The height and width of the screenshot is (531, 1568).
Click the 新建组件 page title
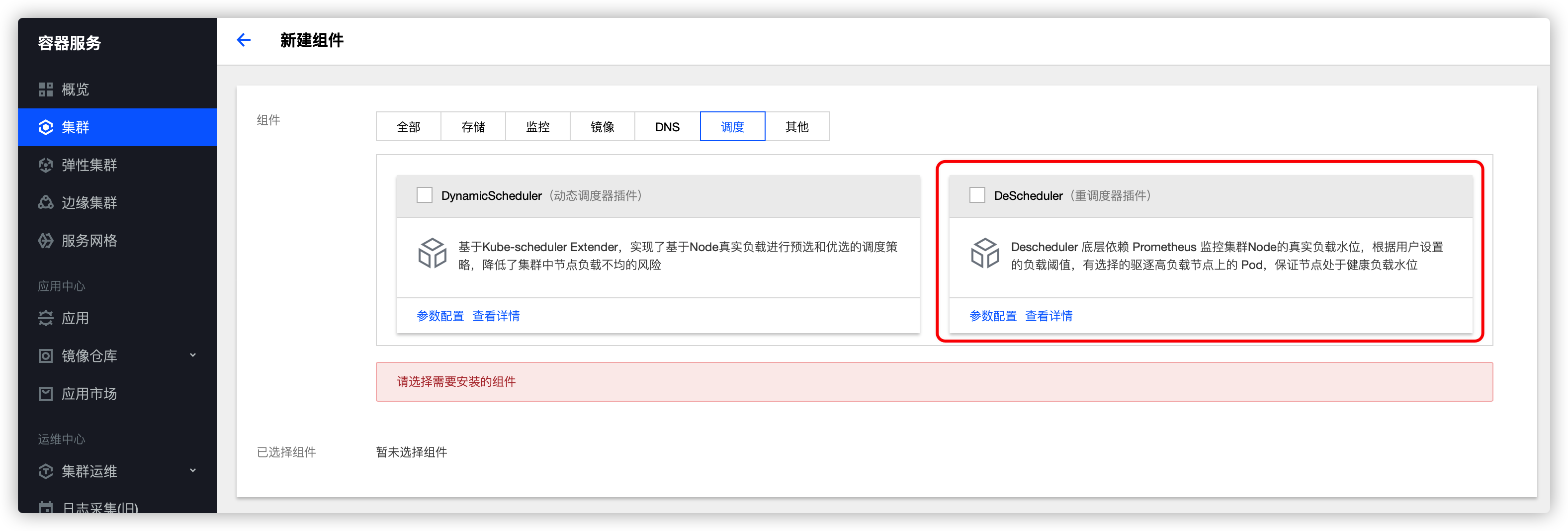tap(312, 40)
